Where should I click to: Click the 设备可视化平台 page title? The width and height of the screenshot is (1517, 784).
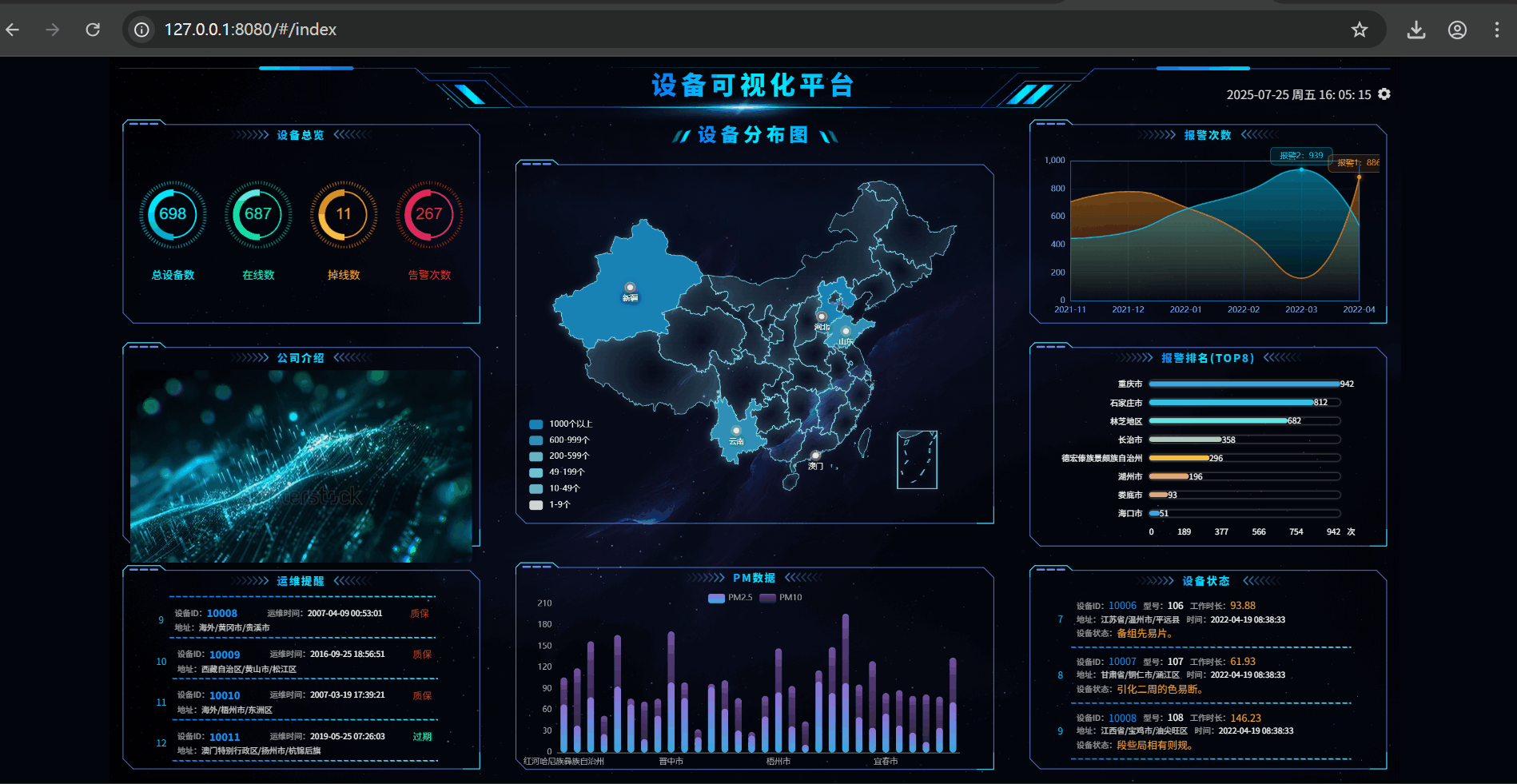[753, 85]
